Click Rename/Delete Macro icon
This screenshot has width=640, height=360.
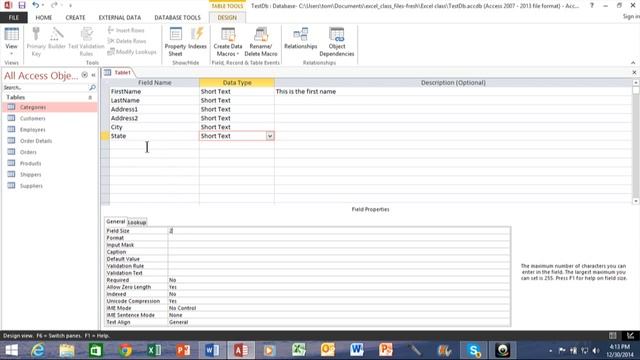[x=261, y=42]
